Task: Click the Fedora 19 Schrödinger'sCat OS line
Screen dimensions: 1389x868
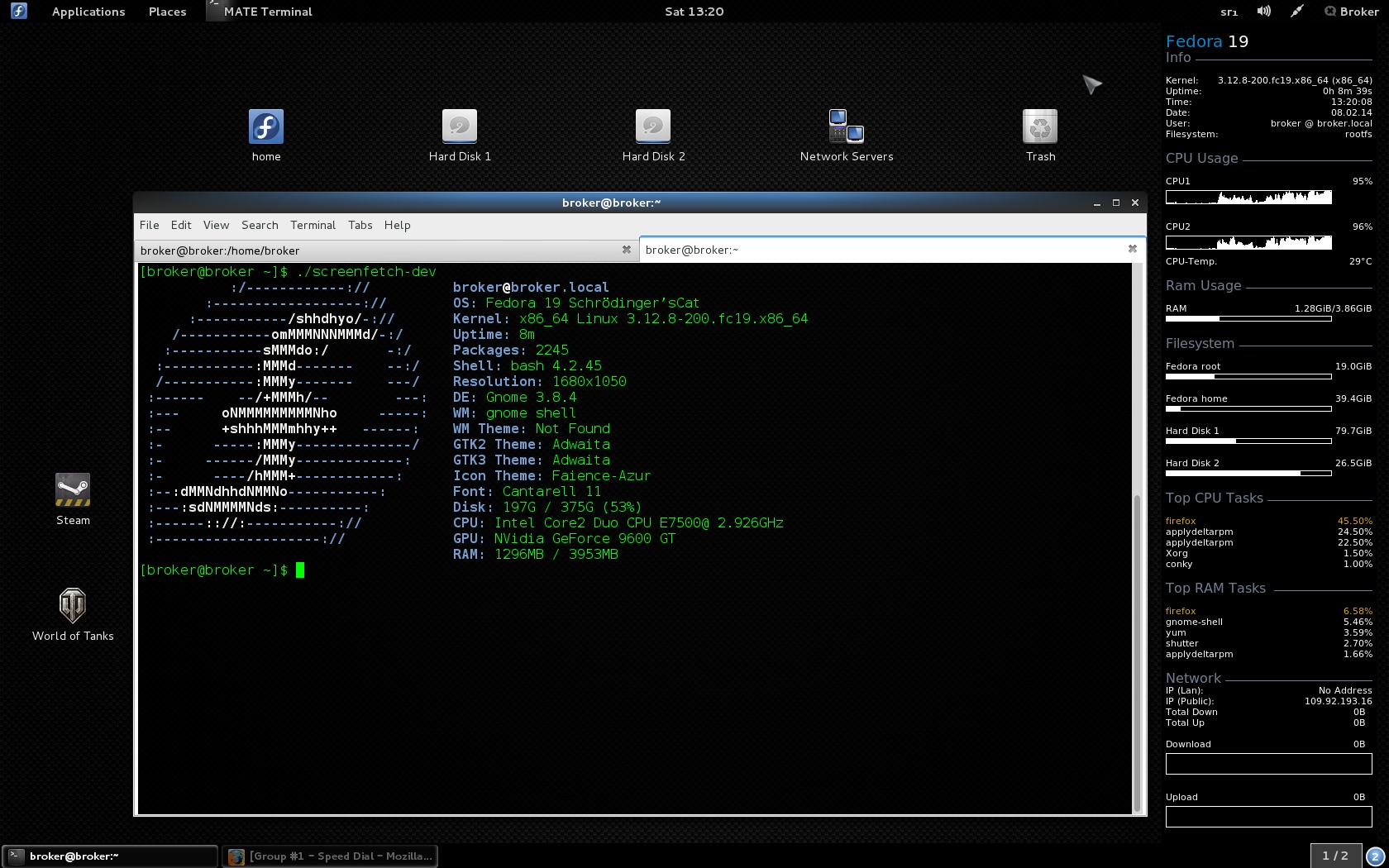Action: pyautogui.click(x=576, y=303)
